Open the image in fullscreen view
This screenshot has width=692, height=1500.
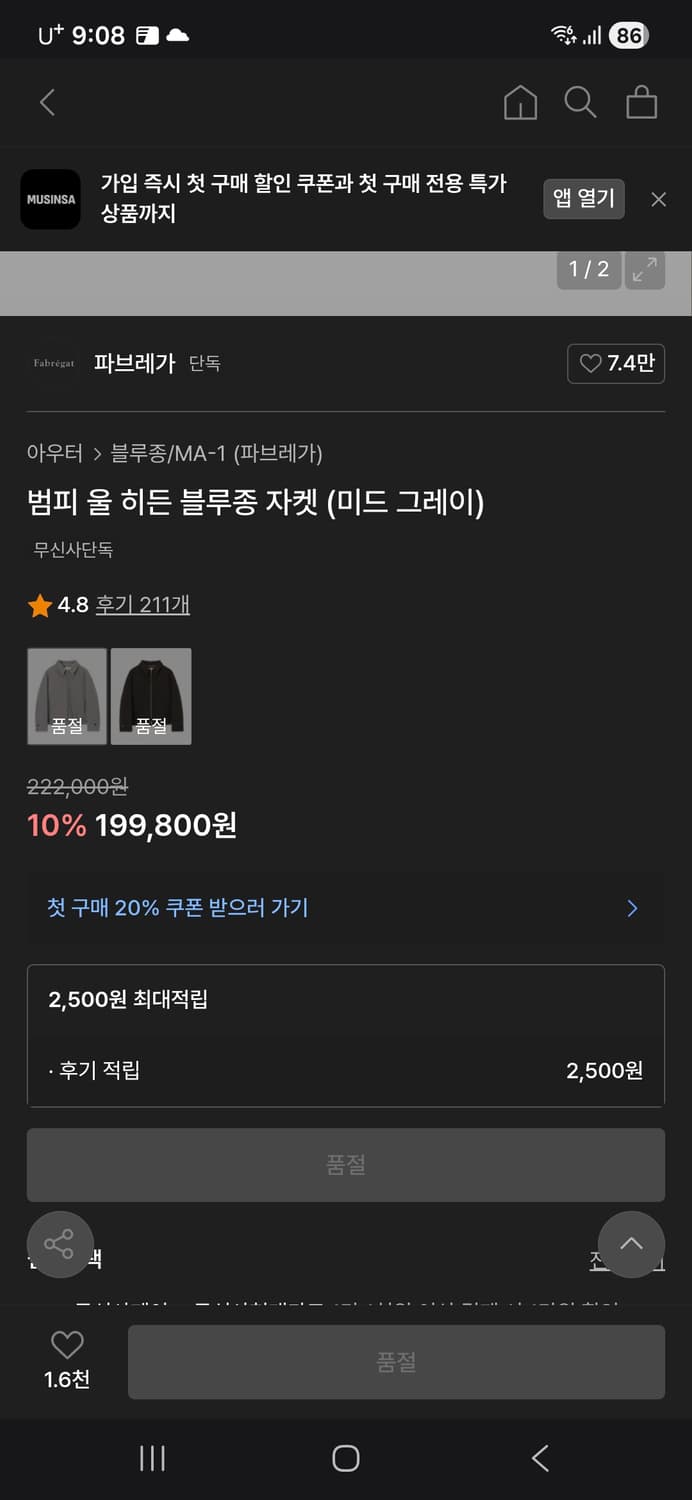(x=644, y=270)
